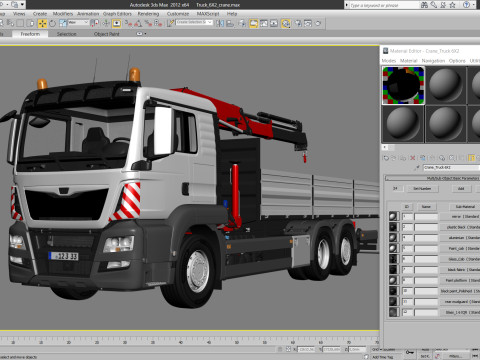Open Quick Access toolbar dropdown arrow
This screenshot has height=360, width=480.
(x=22, y=4)
